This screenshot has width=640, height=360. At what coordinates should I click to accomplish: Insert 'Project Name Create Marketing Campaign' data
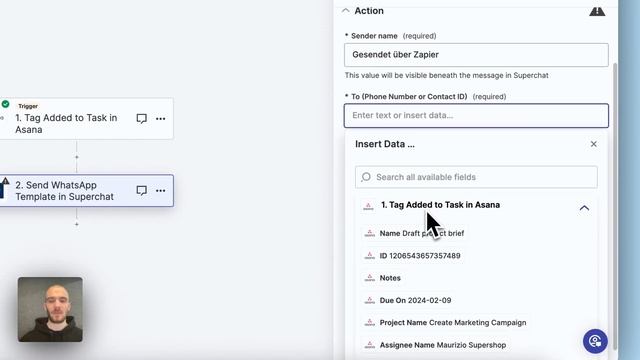pos(445,322)
